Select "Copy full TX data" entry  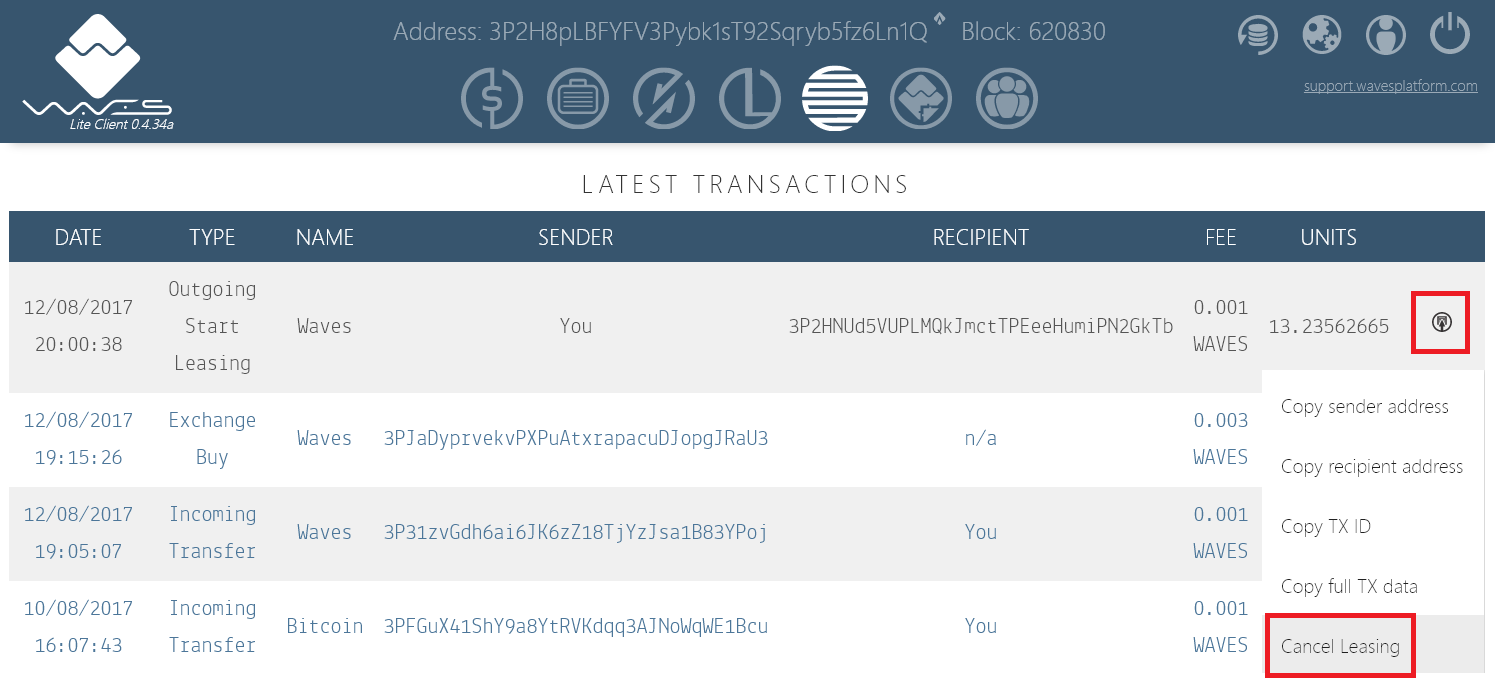pos(1349,587)
